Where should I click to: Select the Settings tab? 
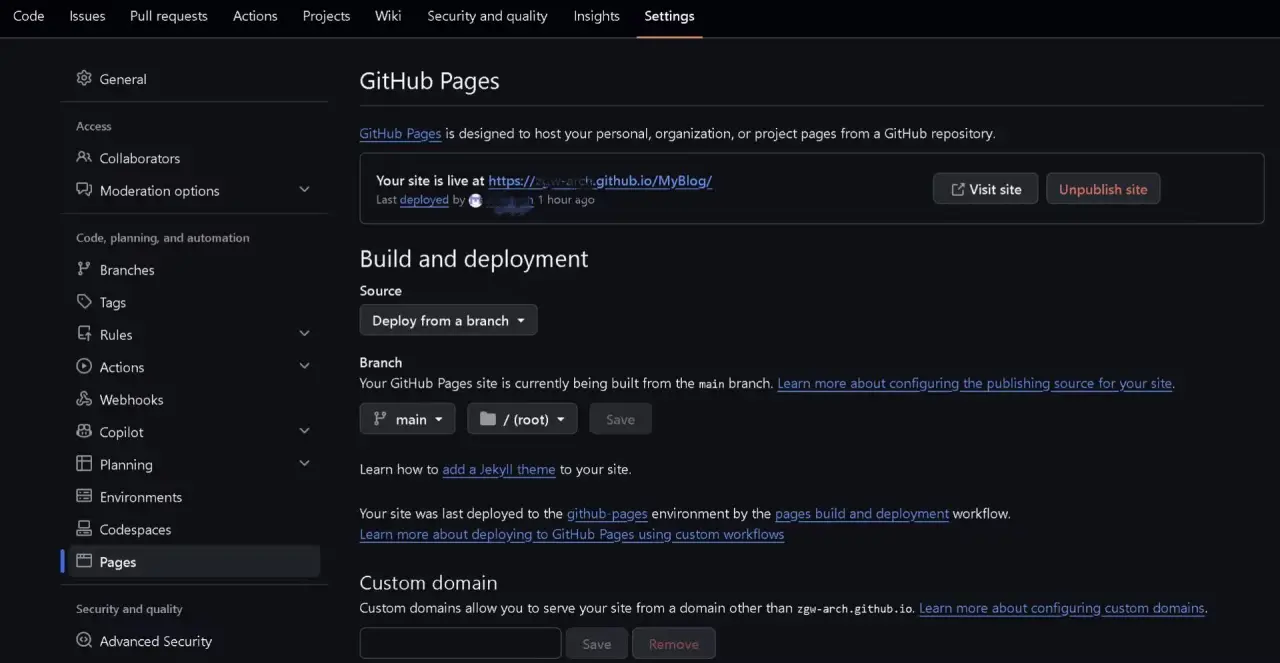pyautogui.click(x=669, y=16)
